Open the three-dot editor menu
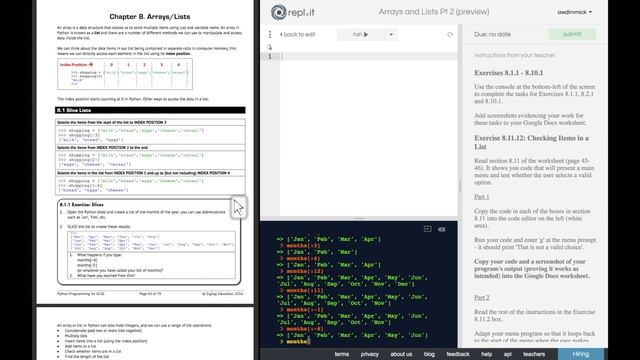Viewport: 640px width, 360px height. pos(270,34)
